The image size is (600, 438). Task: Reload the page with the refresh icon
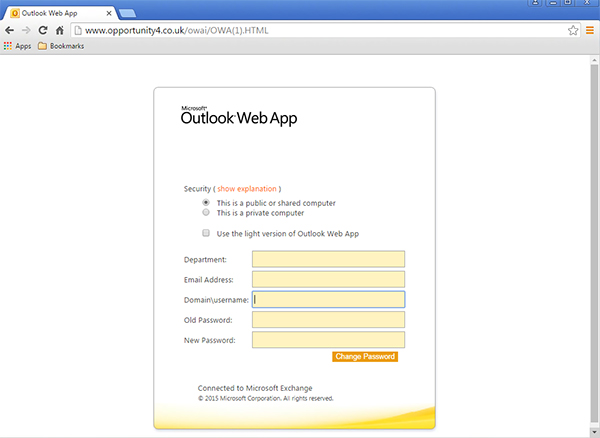43,30
